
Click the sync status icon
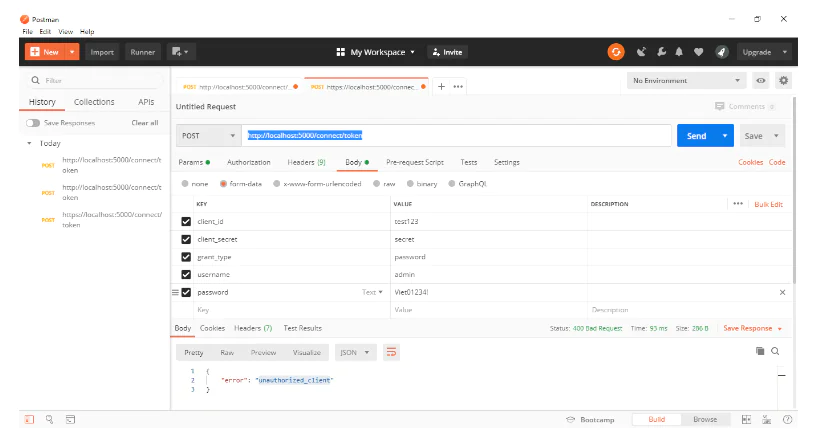(x=616, y=52)
